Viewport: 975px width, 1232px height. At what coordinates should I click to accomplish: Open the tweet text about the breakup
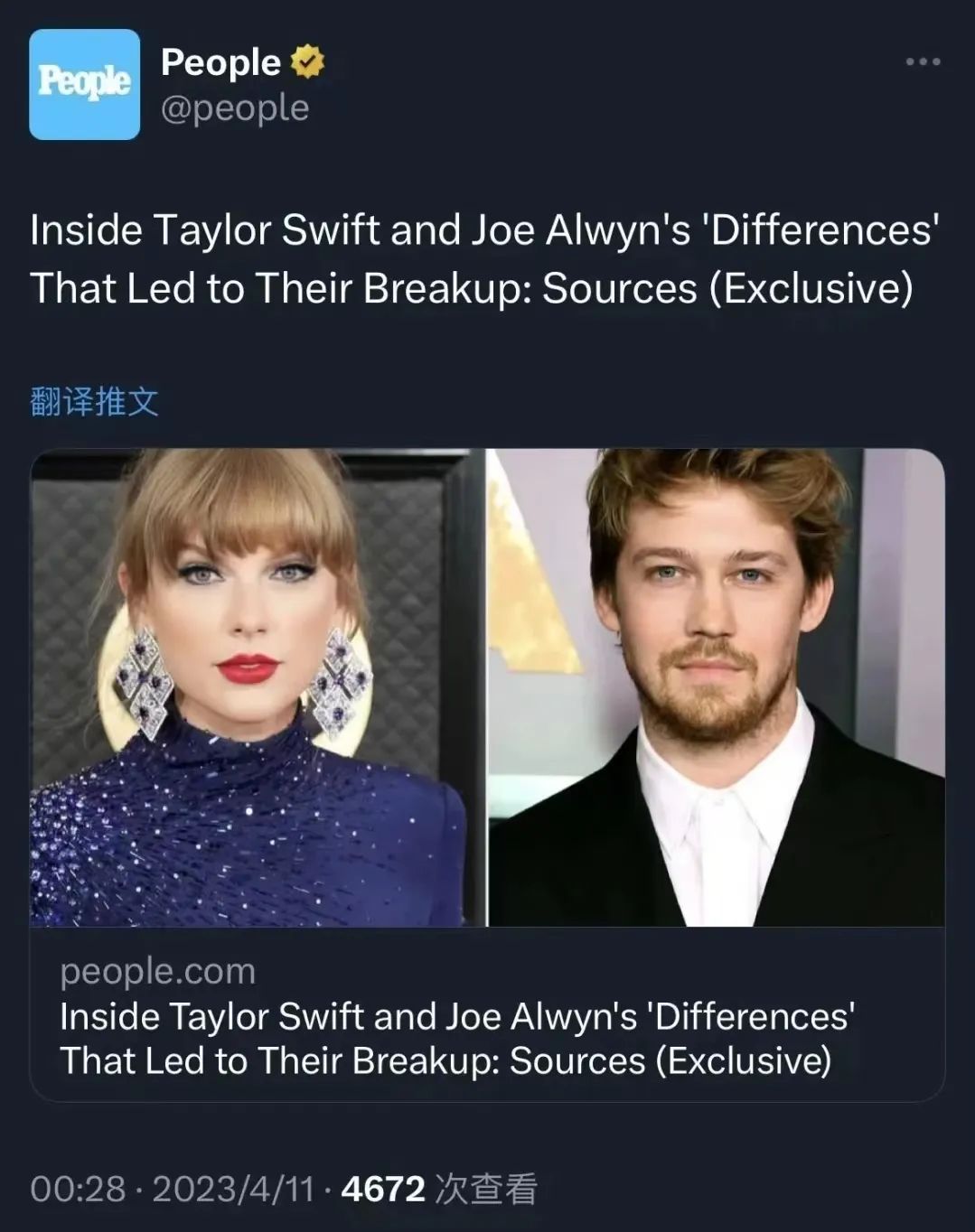[484, 259]
